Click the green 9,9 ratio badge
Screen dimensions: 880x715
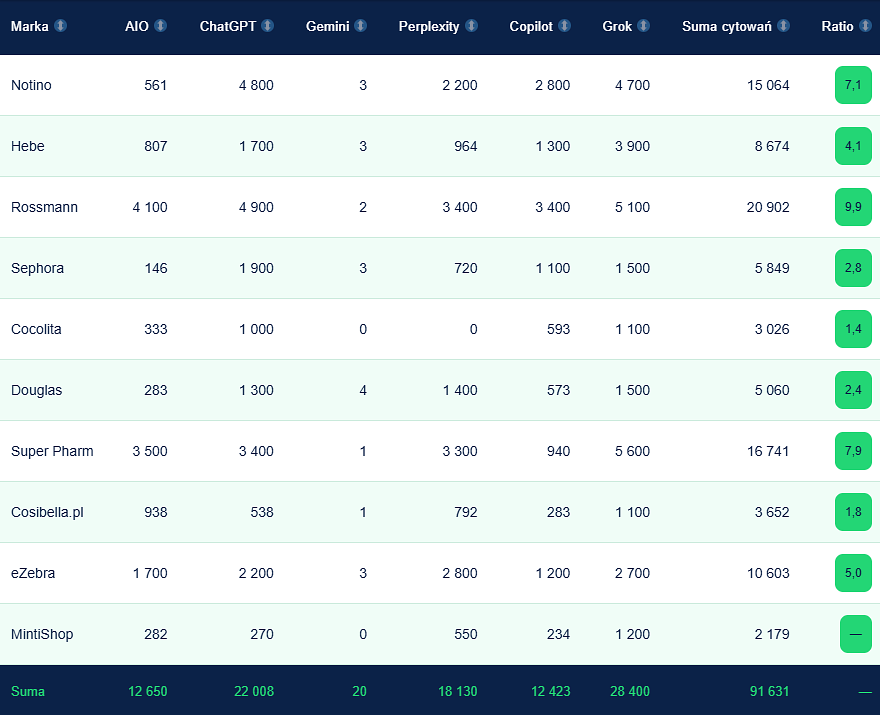click(x=853, y=207)
